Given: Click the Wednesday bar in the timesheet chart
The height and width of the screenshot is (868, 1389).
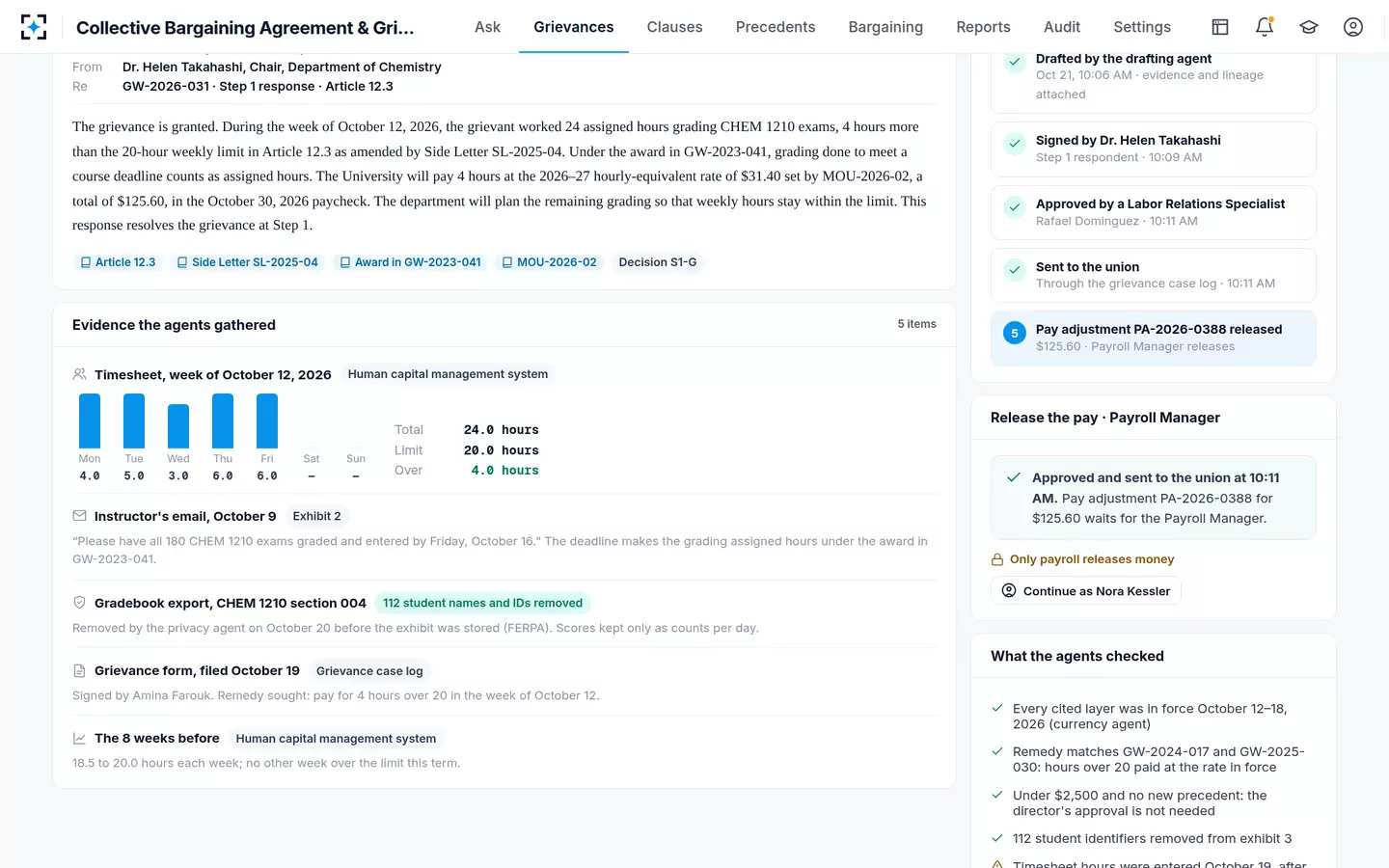Looking at the screenshot, I should (x=178, y=426).
